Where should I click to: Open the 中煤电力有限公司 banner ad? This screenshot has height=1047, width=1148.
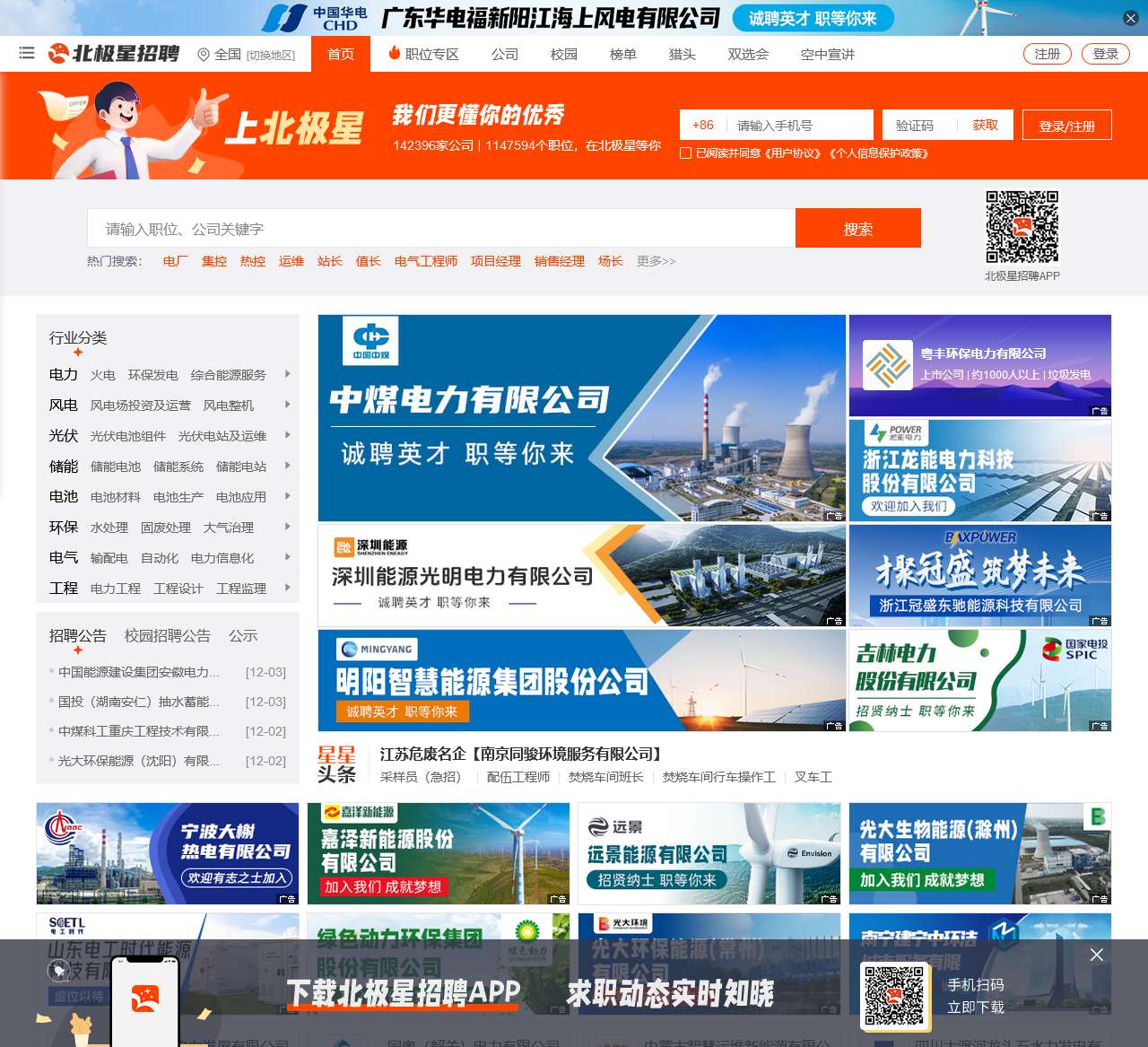click(x=582, y=418)
